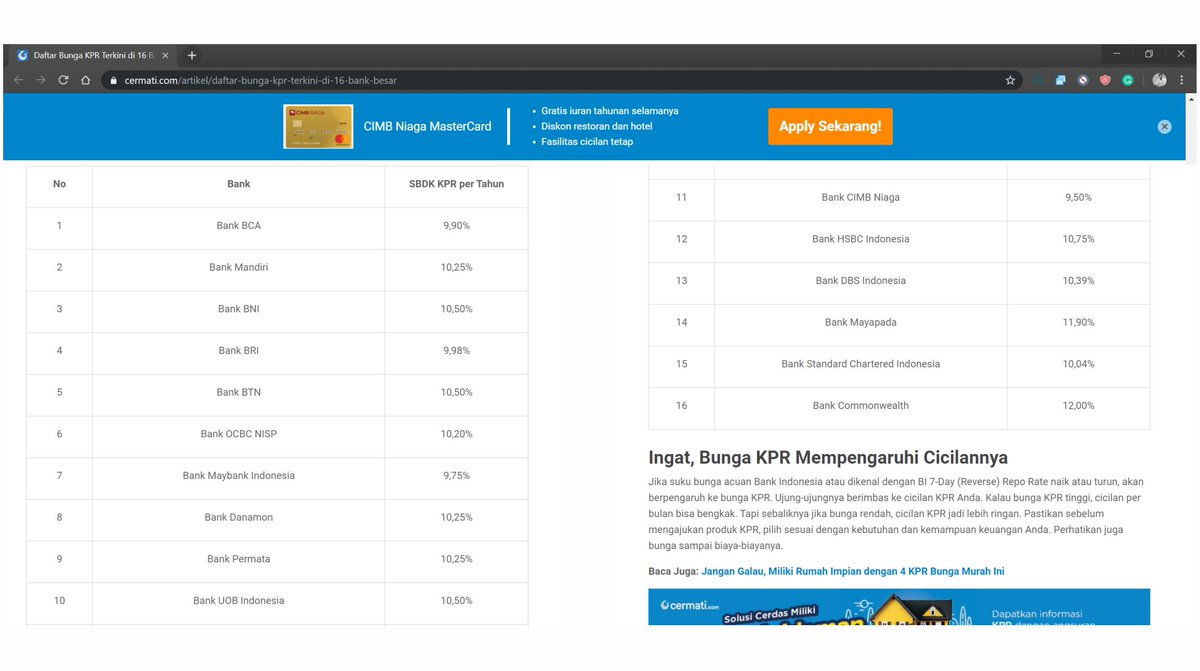Click the Fasilitas cicilan tetap bullet

point(587,142)
